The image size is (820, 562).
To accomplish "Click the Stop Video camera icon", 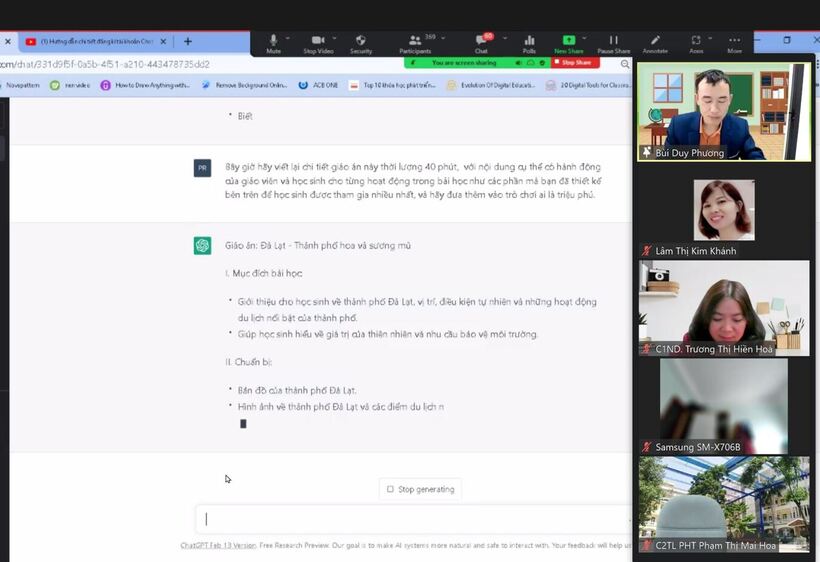I will 317,41.
